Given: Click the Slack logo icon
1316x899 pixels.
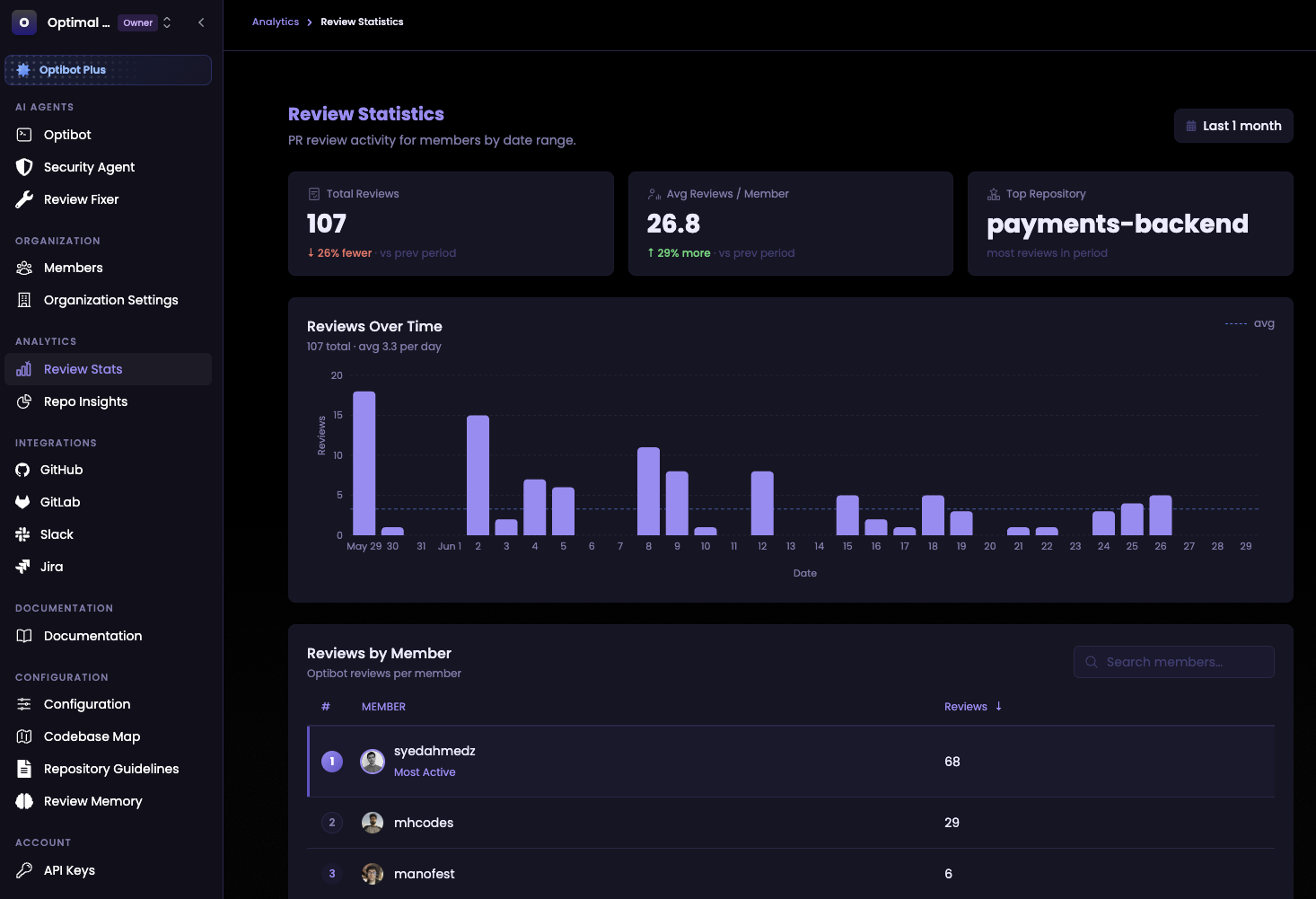Looking at the screenshot, I should coord(22,534).
